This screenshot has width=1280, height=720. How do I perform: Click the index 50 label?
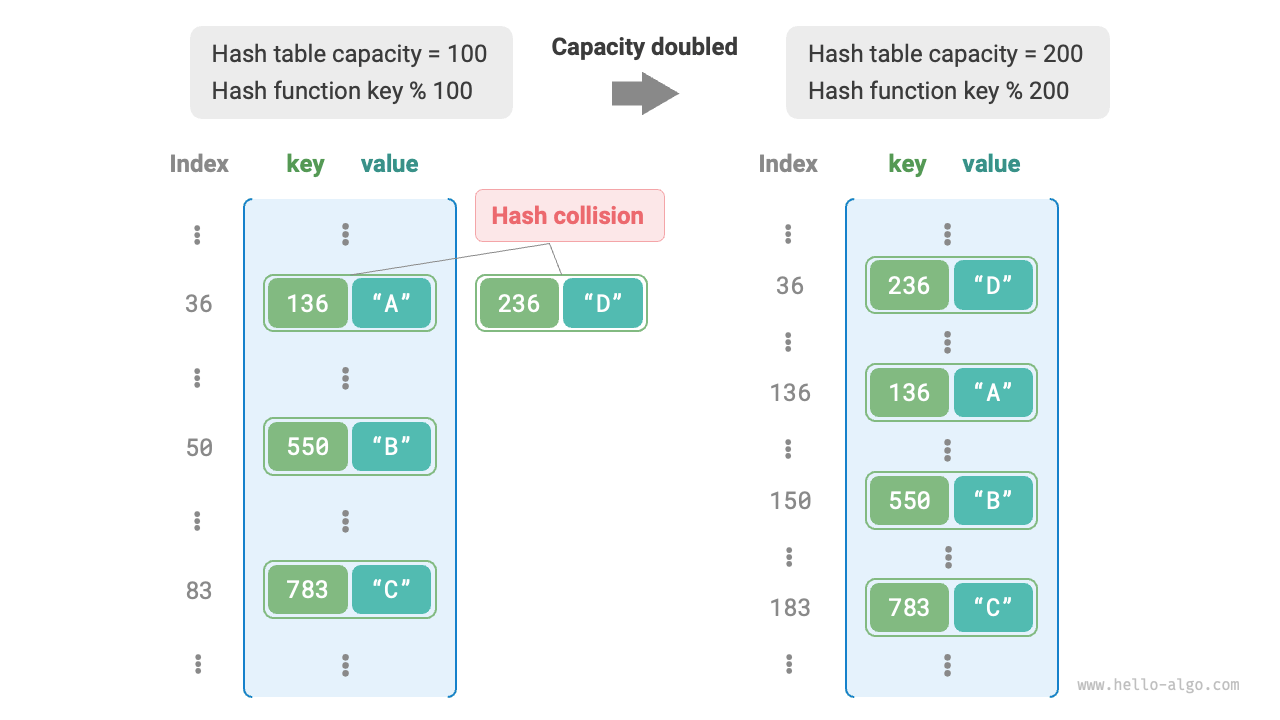click(x=199, y=447)
